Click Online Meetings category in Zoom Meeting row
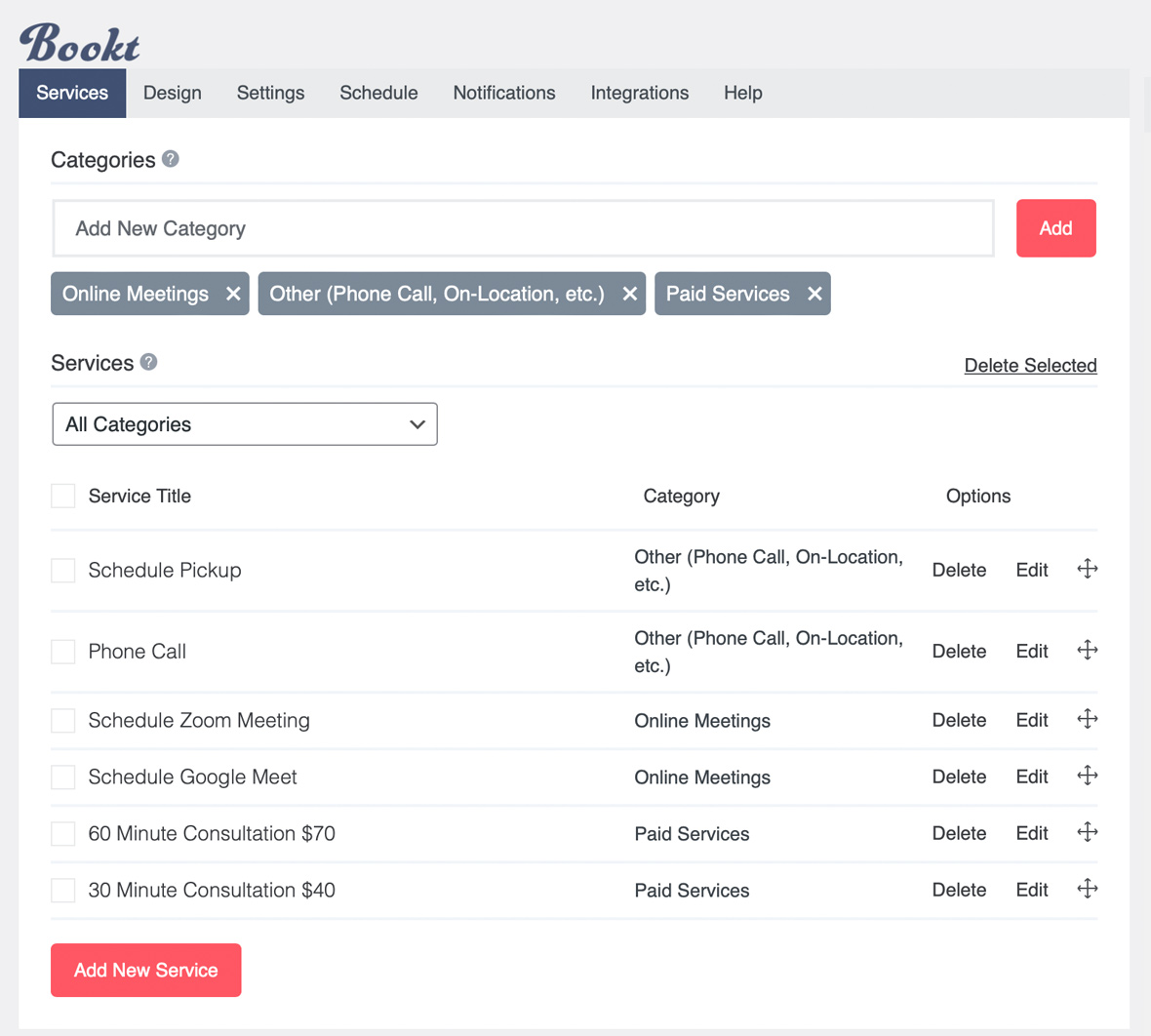Image resolution: width=1151 pixels, height=1036 pixels. [701, 721]
